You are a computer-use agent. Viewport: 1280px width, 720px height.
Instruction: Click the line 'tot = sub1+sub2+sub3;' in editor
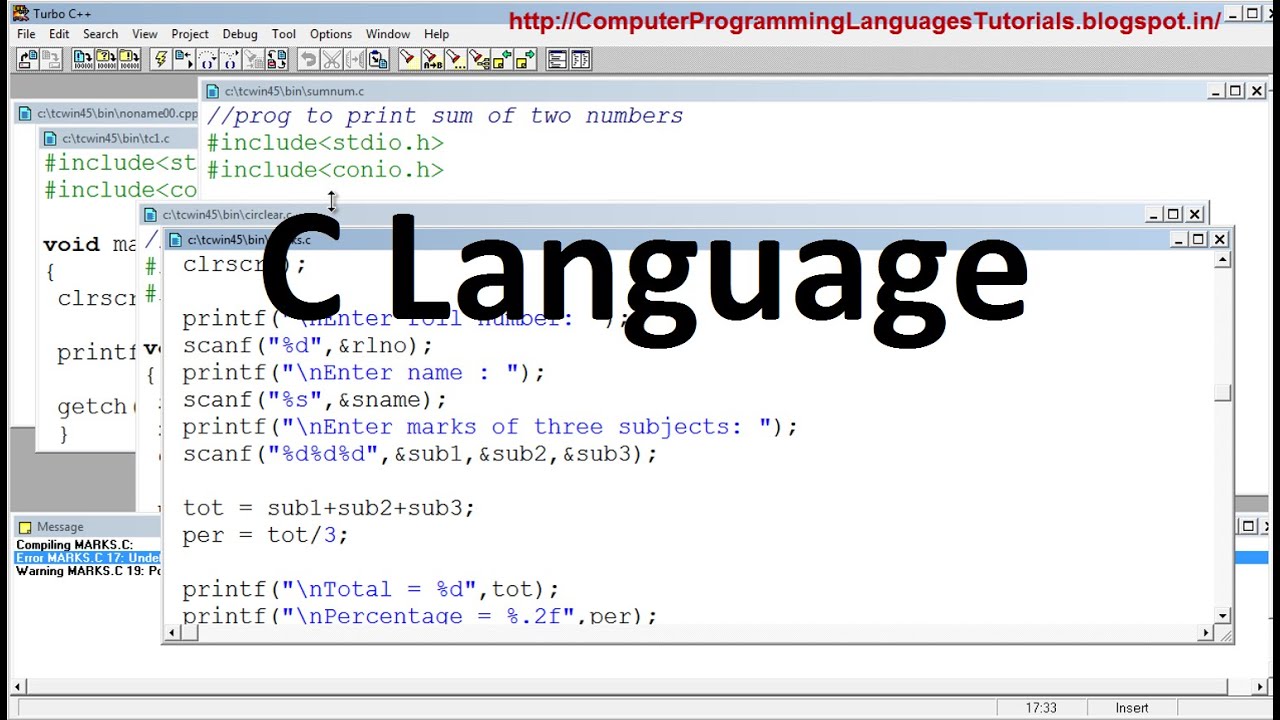[328, 508]
